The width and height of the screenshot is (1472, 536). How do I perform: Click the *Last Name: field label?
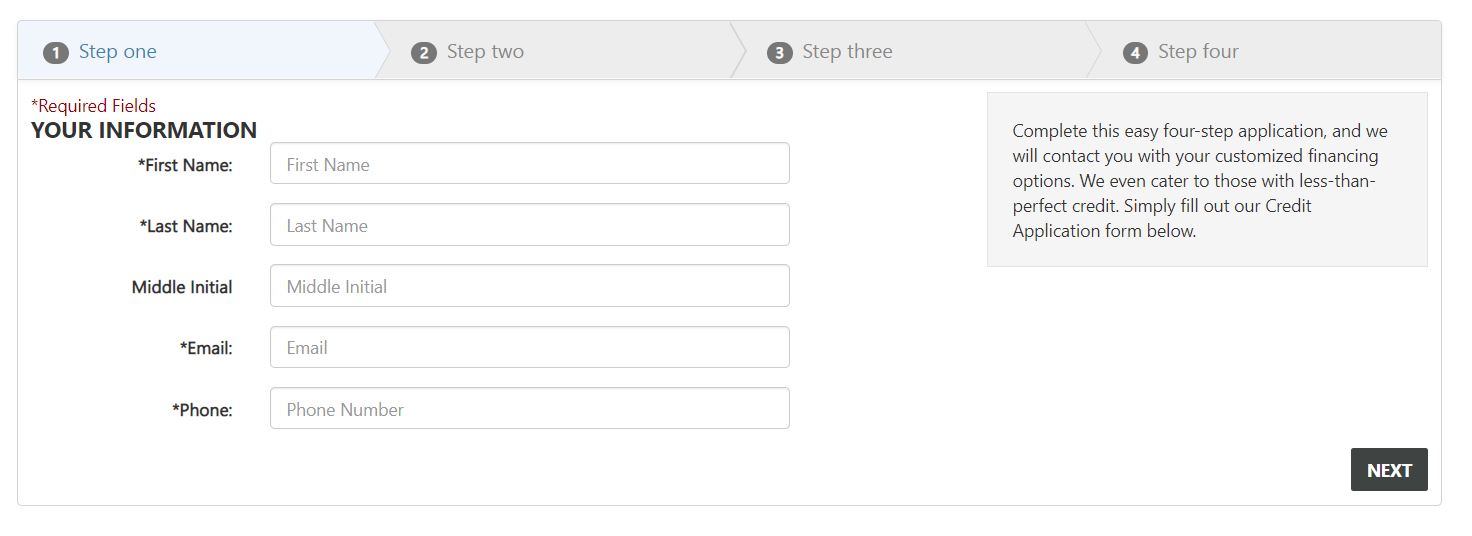click(x=186, y=226)
